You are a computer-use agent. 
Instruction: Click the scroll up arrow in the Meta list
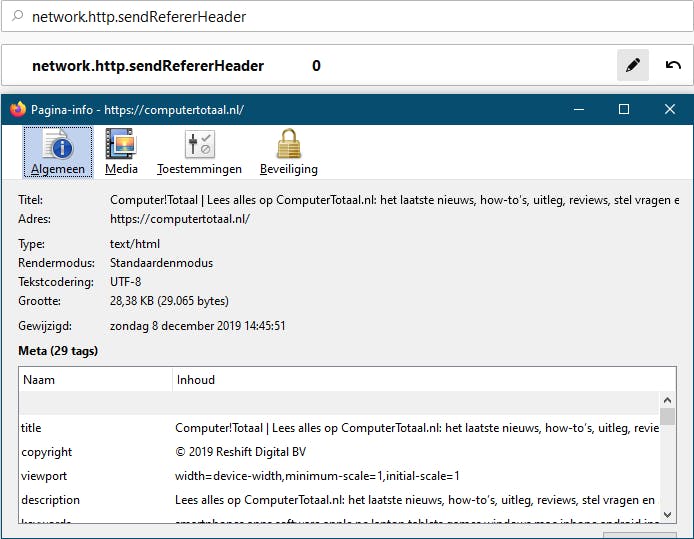point(667,400)
